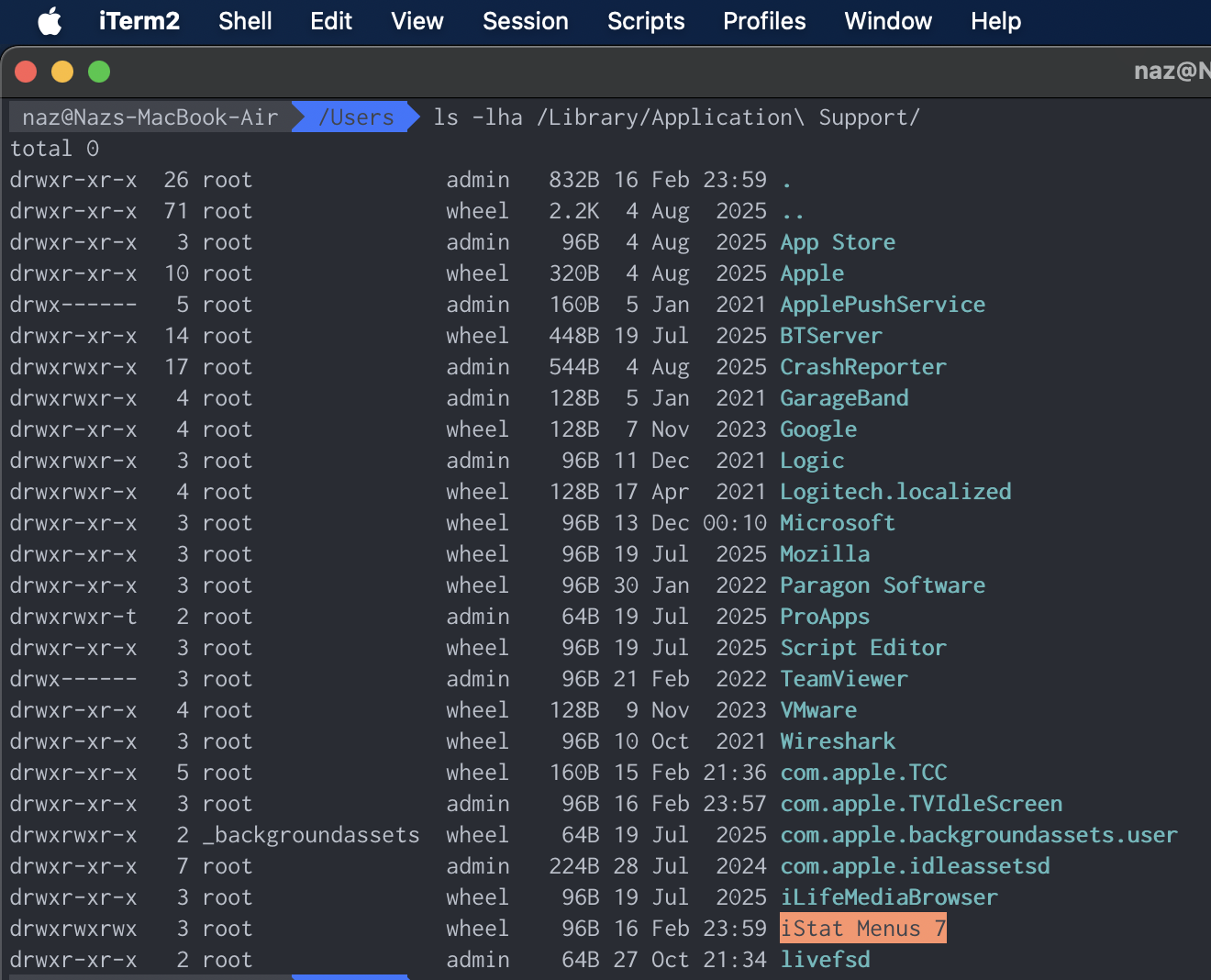Open the Help menu
1211x980 pixels.
click(x=995, y=21)
